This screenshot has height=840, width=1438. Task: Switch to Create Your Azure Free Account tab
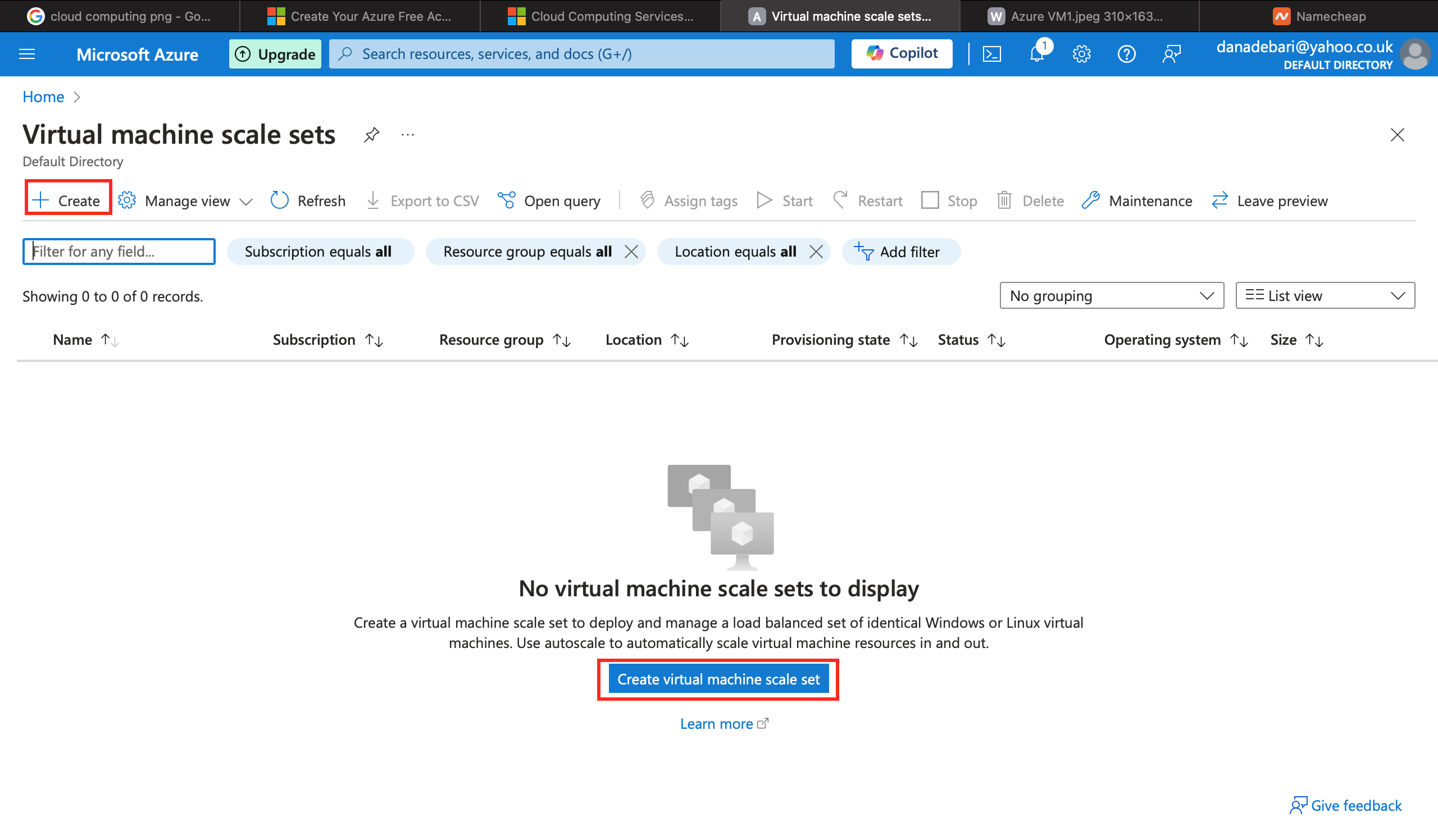click(359, 16)
